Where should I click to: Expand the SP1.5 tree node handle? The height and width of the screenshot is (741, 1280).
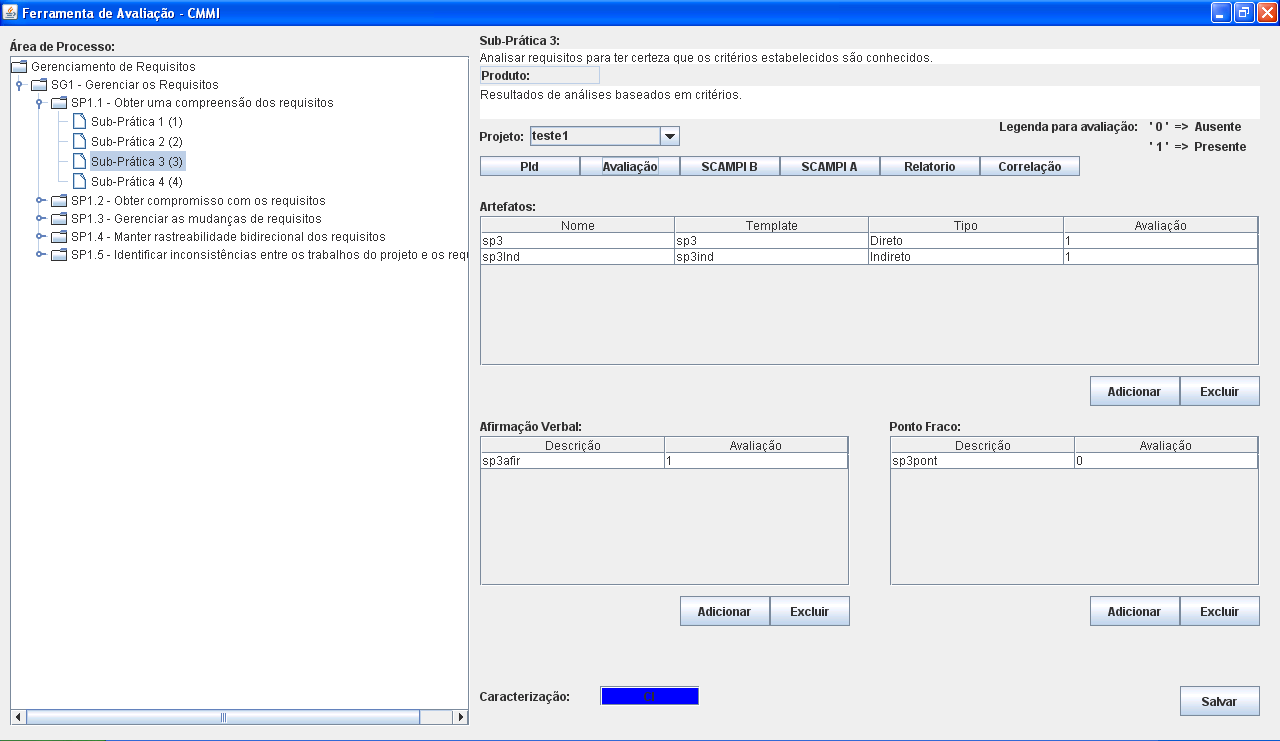(40, 255)
